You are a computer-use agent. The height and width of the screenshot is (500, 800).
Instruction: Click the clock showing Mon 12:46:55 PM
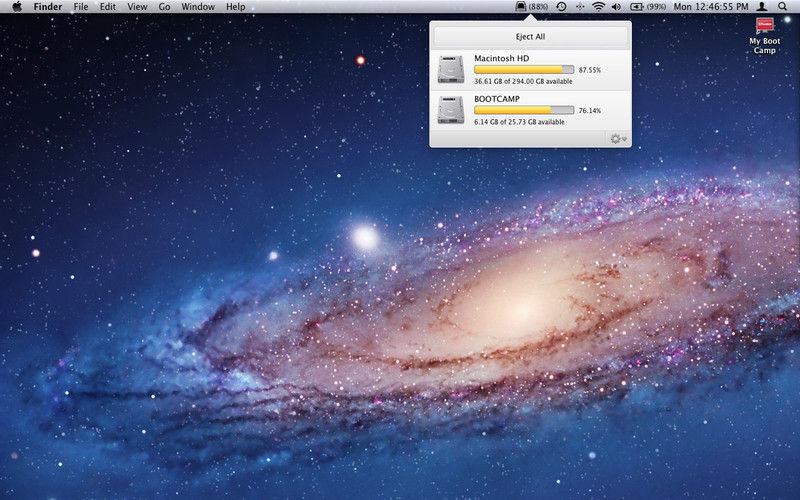[711, 7]
